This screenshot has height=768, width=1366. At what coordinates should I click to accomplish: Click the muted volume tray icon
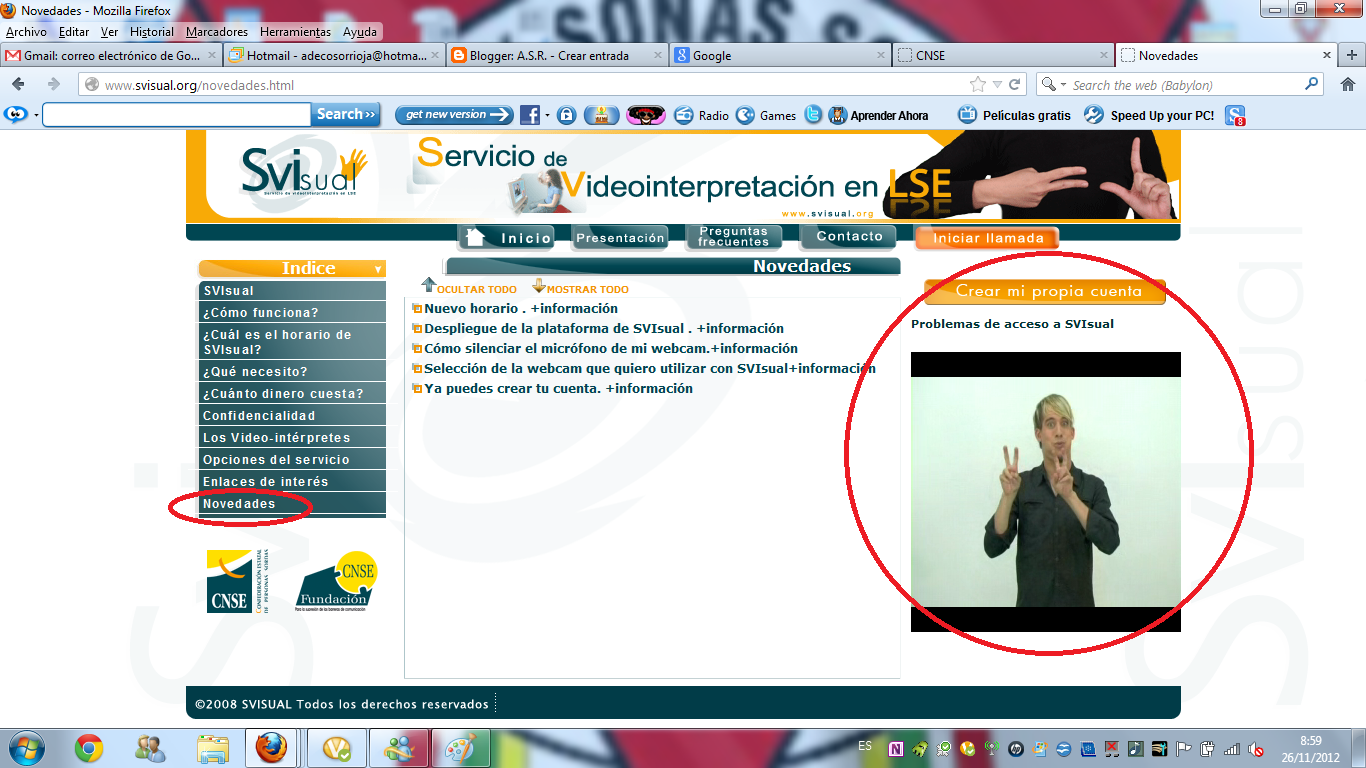tap(1255, 749)
